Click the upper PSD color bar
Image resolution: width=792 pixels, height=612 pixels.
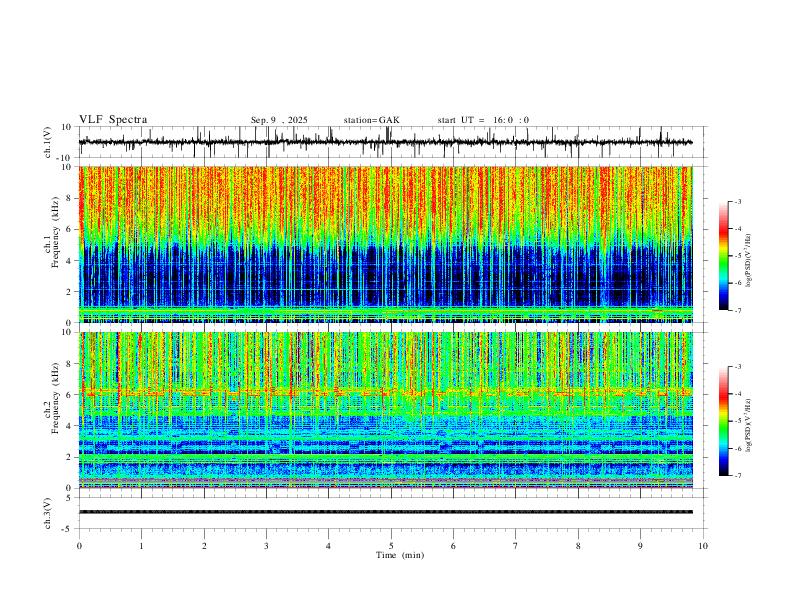click(x=724, y=256)
